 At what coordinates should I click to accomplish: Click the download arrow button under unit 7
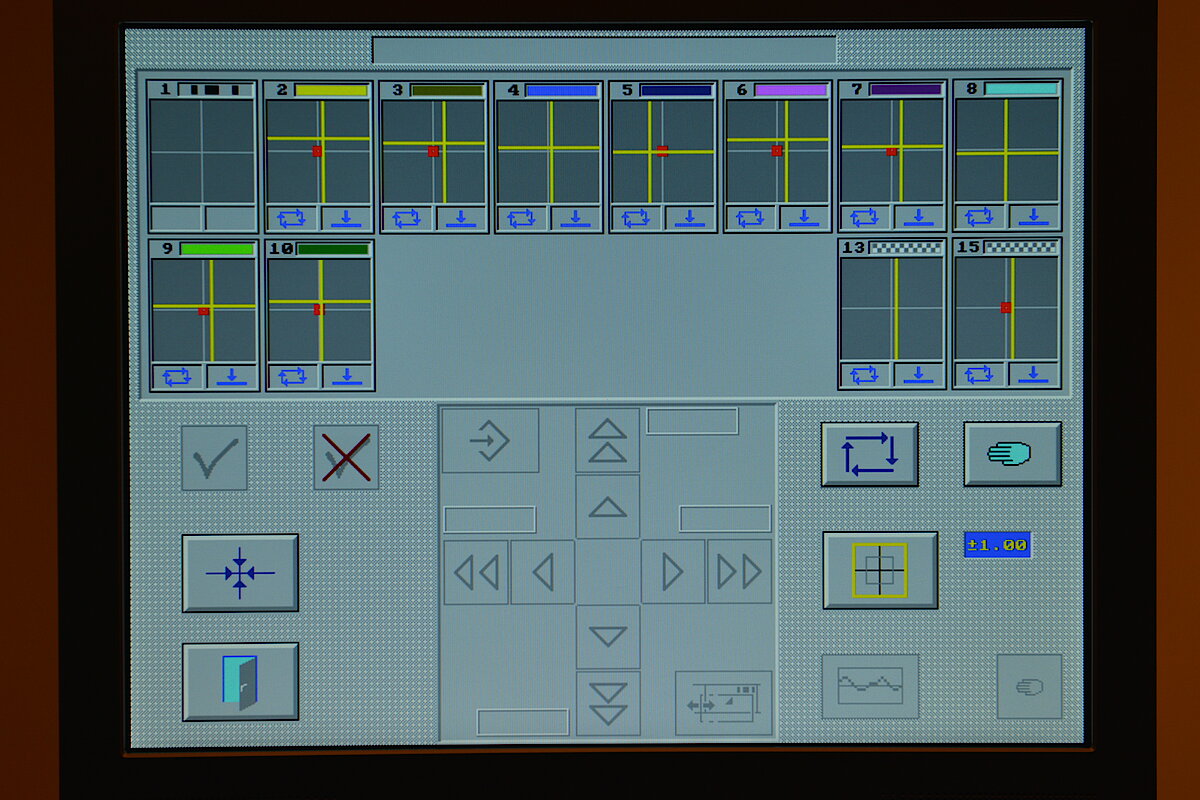click(920, 217)
